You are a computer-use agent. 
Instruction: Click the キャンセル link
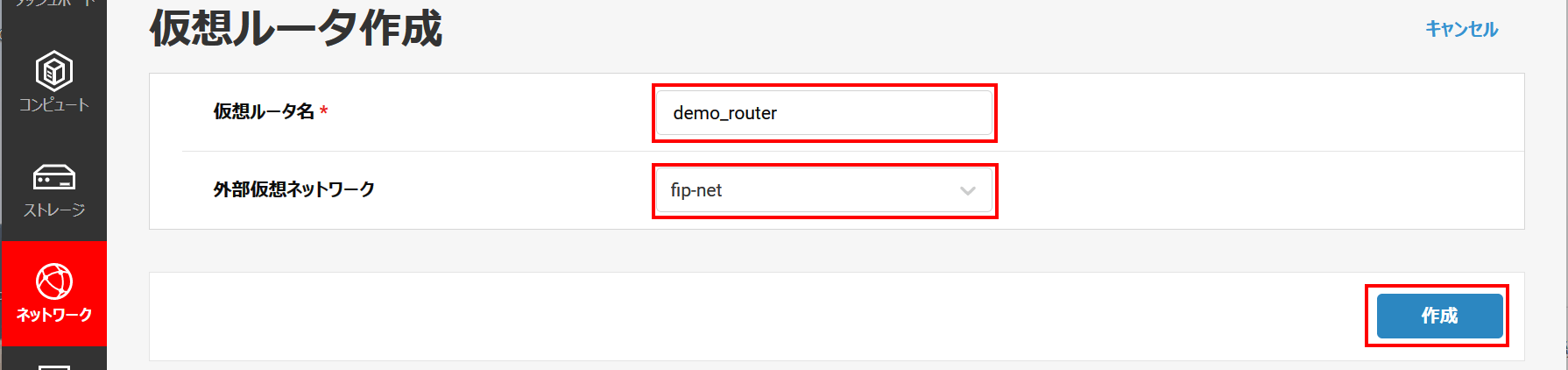pos(1461,29)
